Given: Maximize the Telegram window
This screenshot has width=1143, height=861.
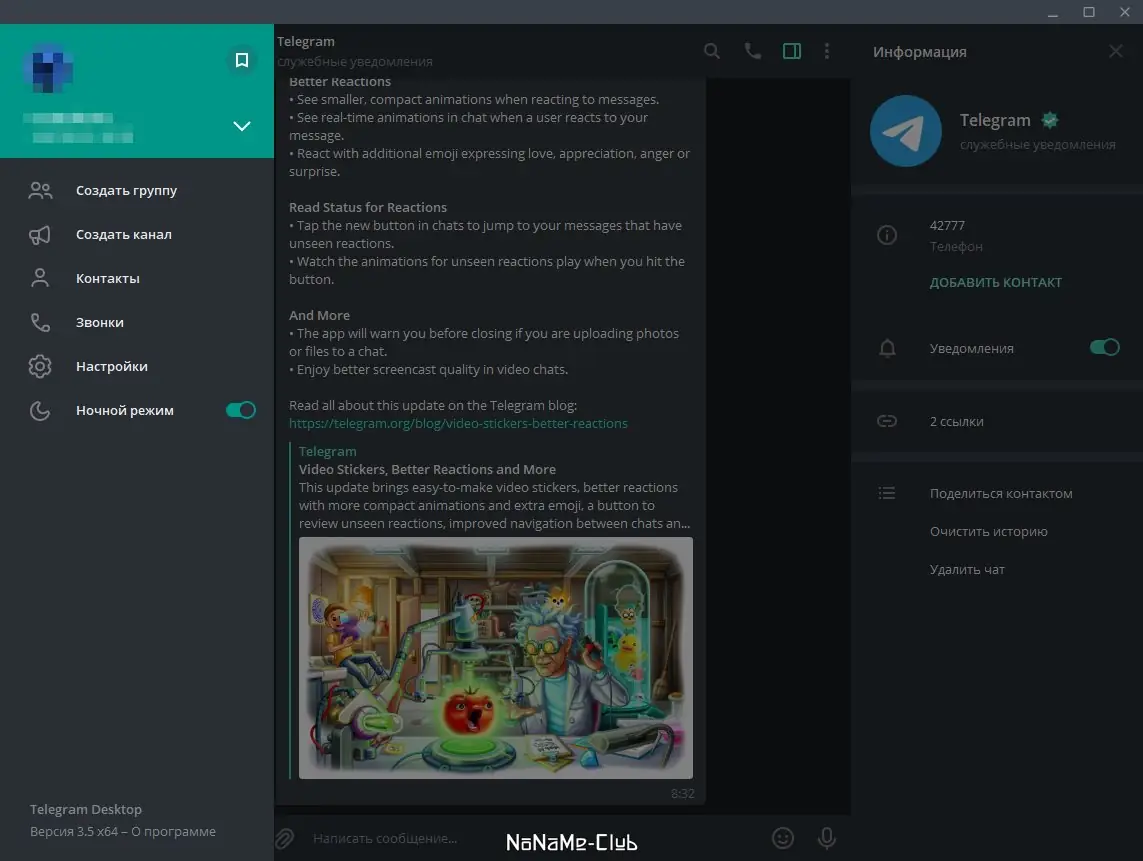Looking at the screenshot, I should 1088,12.
